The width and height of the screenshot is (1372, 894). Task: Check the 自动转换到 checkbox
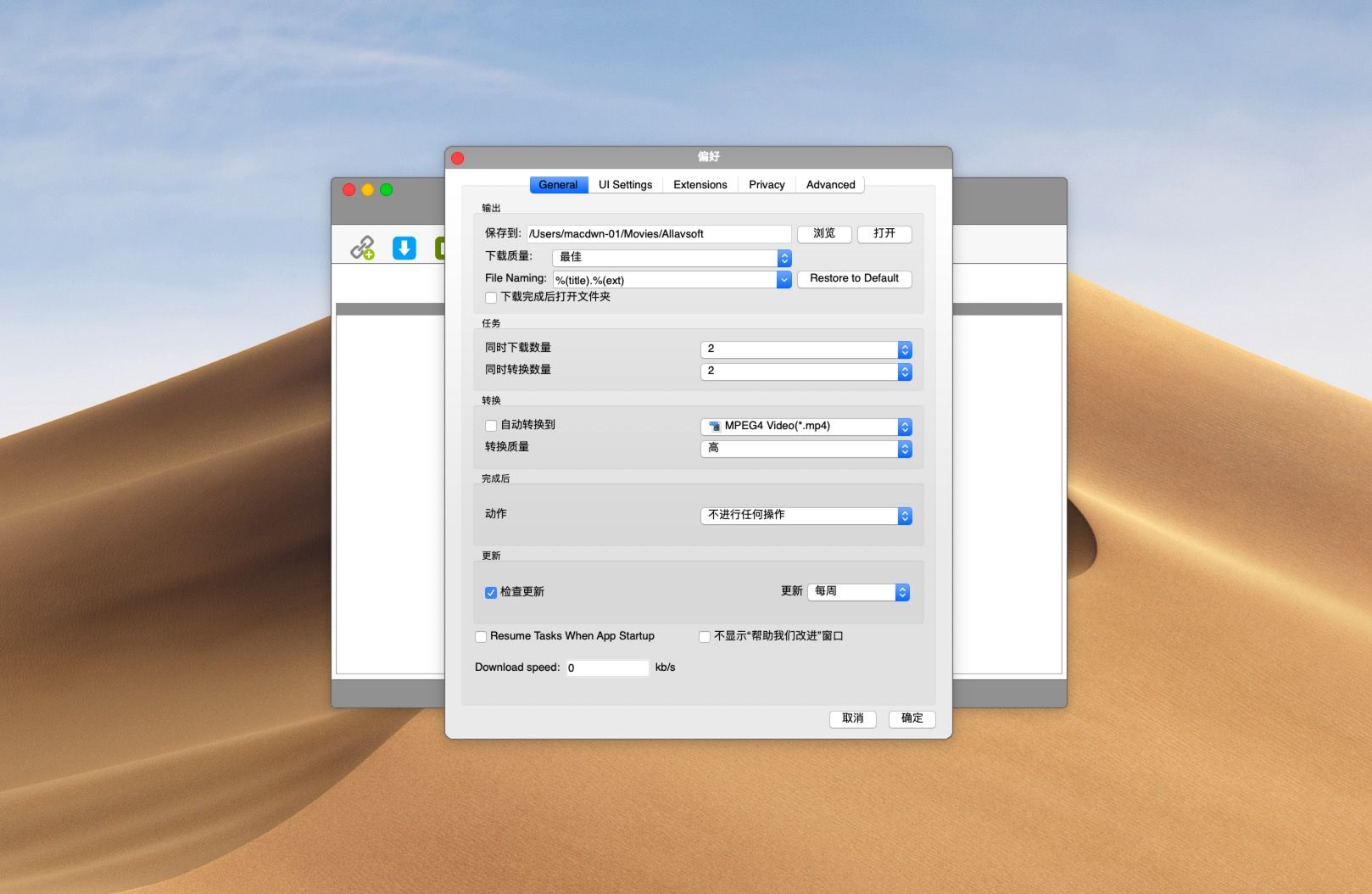(490, 425)
